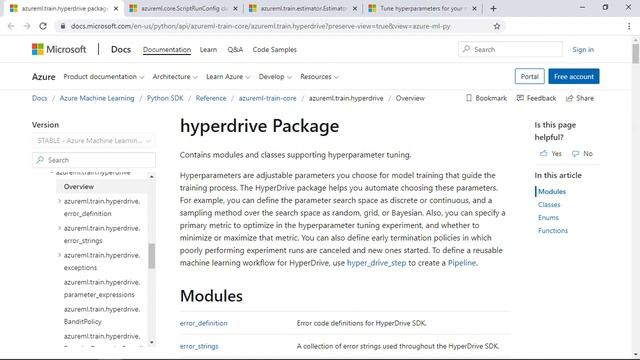
Task: Close the azureml.train.estimator tab
Action: [355, 8]
